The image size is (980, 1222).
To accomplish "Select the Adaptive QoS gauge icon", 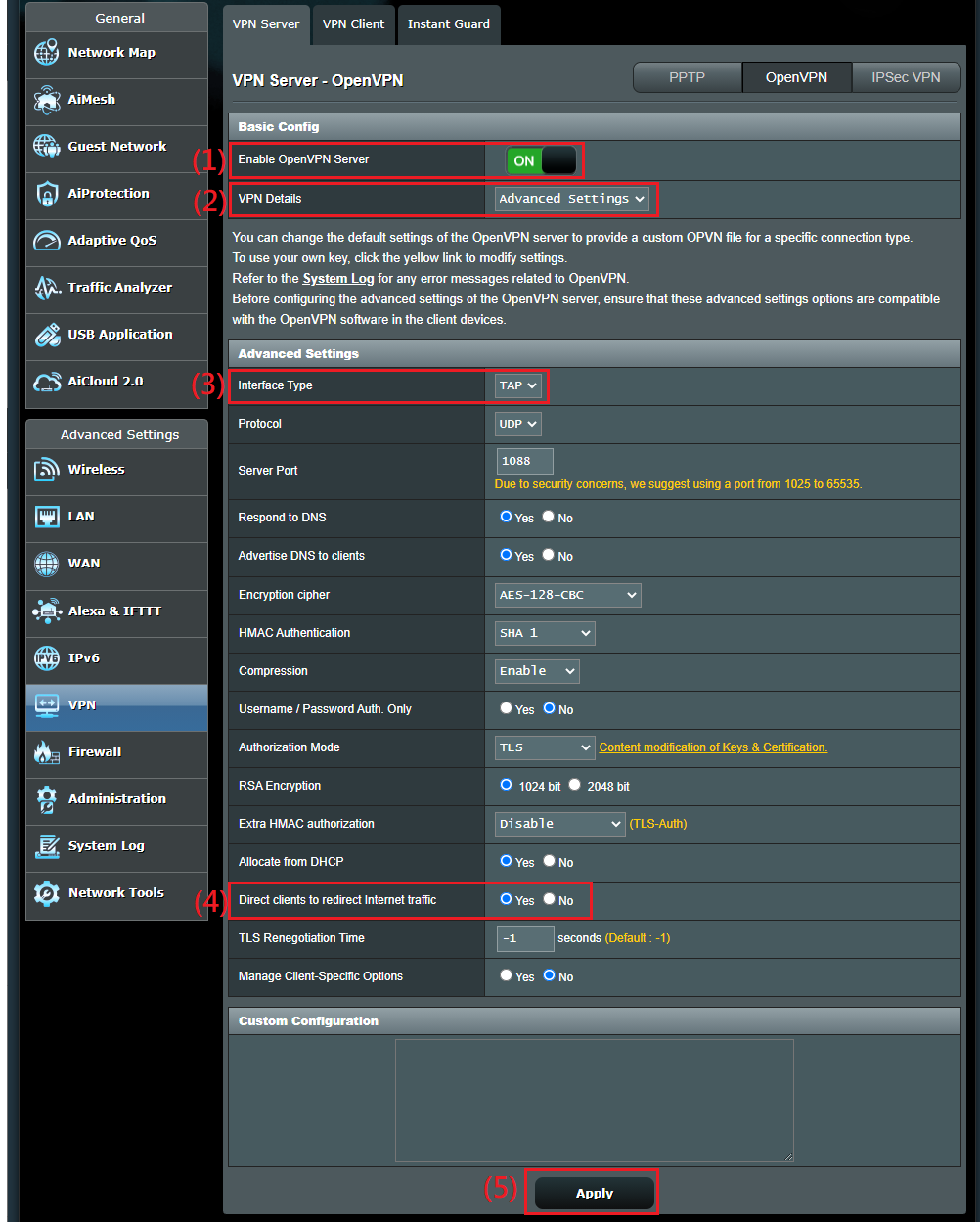I will (x=46, y=241).
